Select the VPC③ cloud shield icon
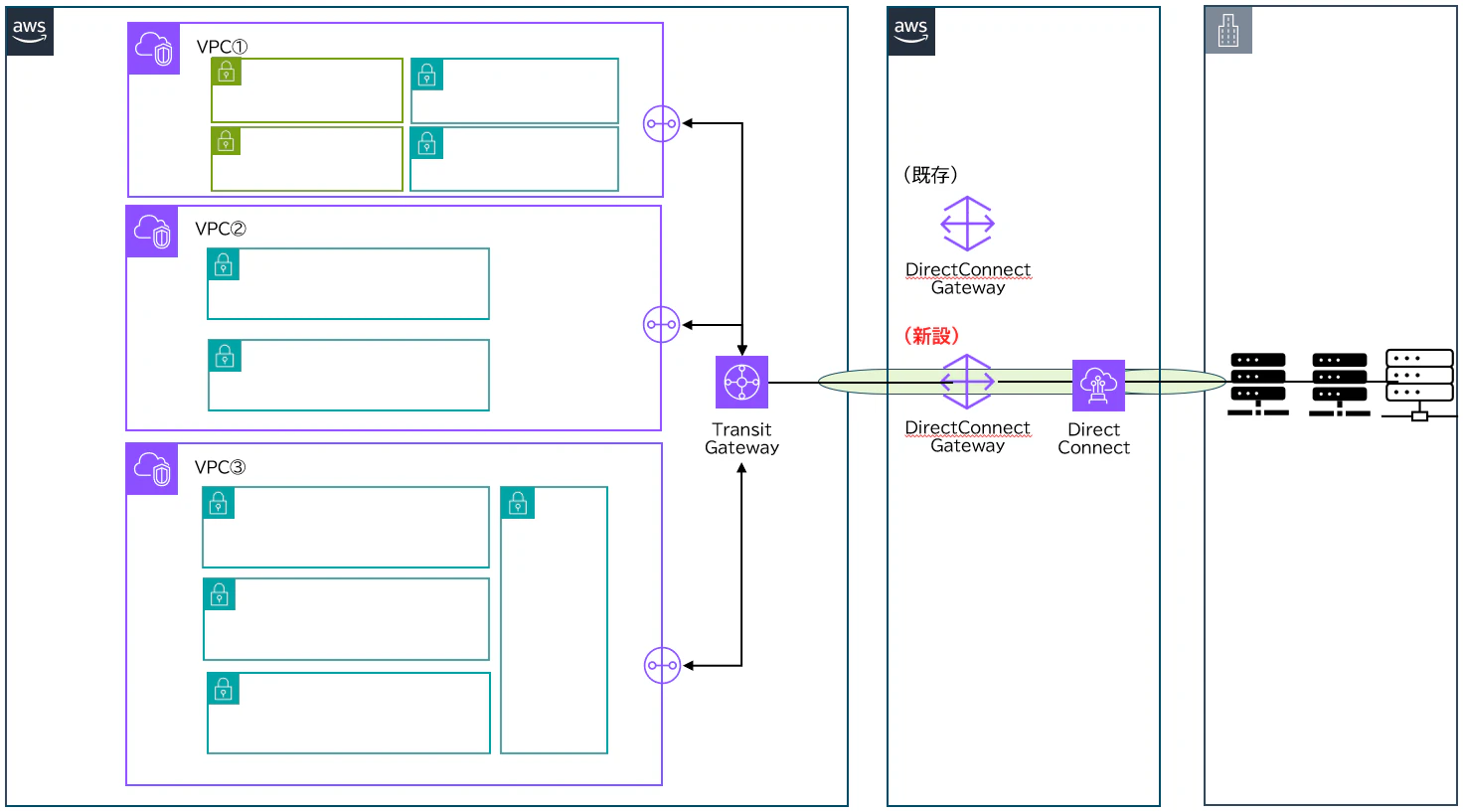Viewport: 1463px width, 812px height. click(x=152, y=469)
